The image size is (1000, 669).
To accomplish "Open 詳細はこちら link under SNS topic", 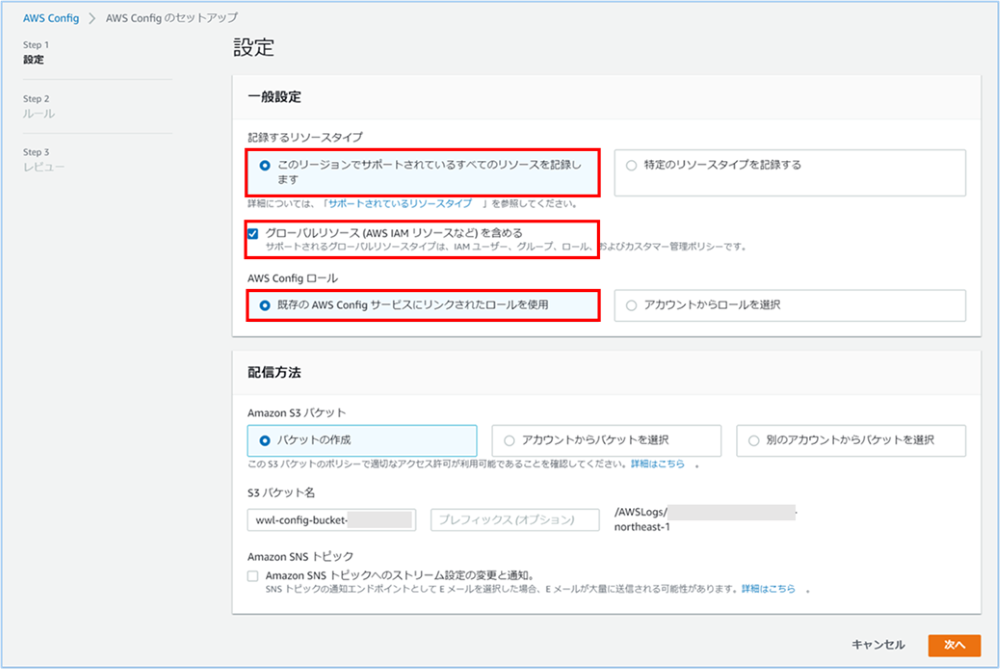I will pos(768,589).
